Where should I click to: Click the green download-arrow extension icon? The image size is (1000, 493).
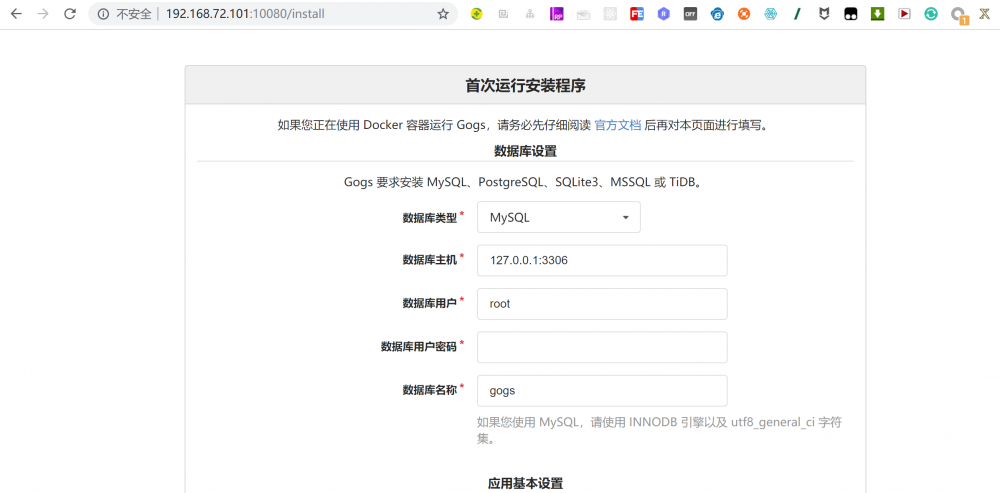pos(878,14)
